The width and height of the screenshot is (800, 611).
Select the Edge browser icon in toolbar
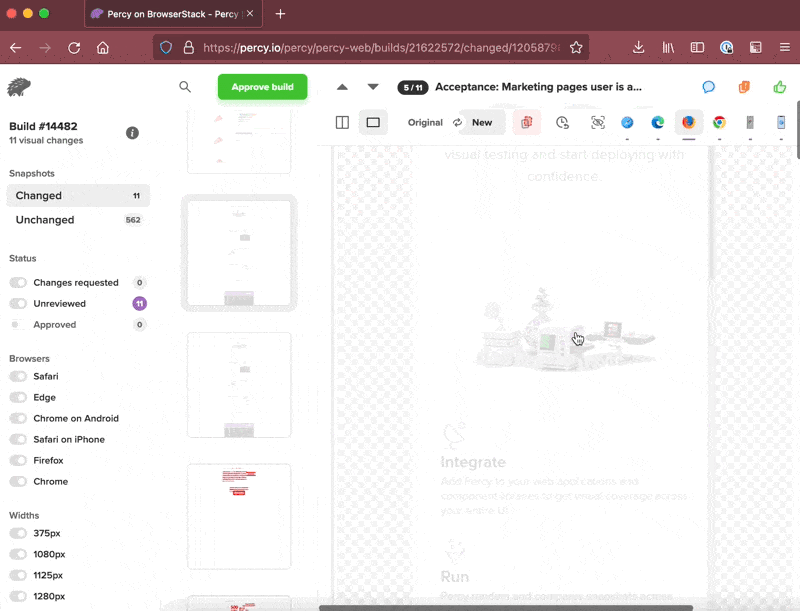(658, 123)
